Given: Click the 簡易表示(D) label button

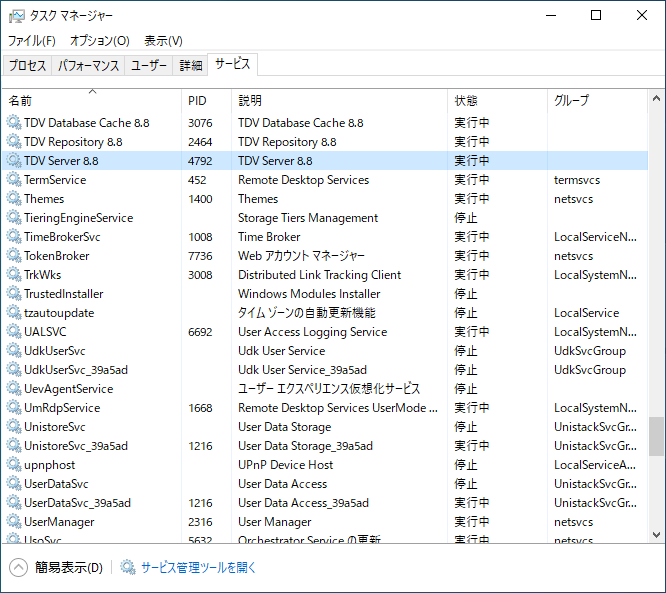Looking at the screenshot, I should tap(69, 568).
